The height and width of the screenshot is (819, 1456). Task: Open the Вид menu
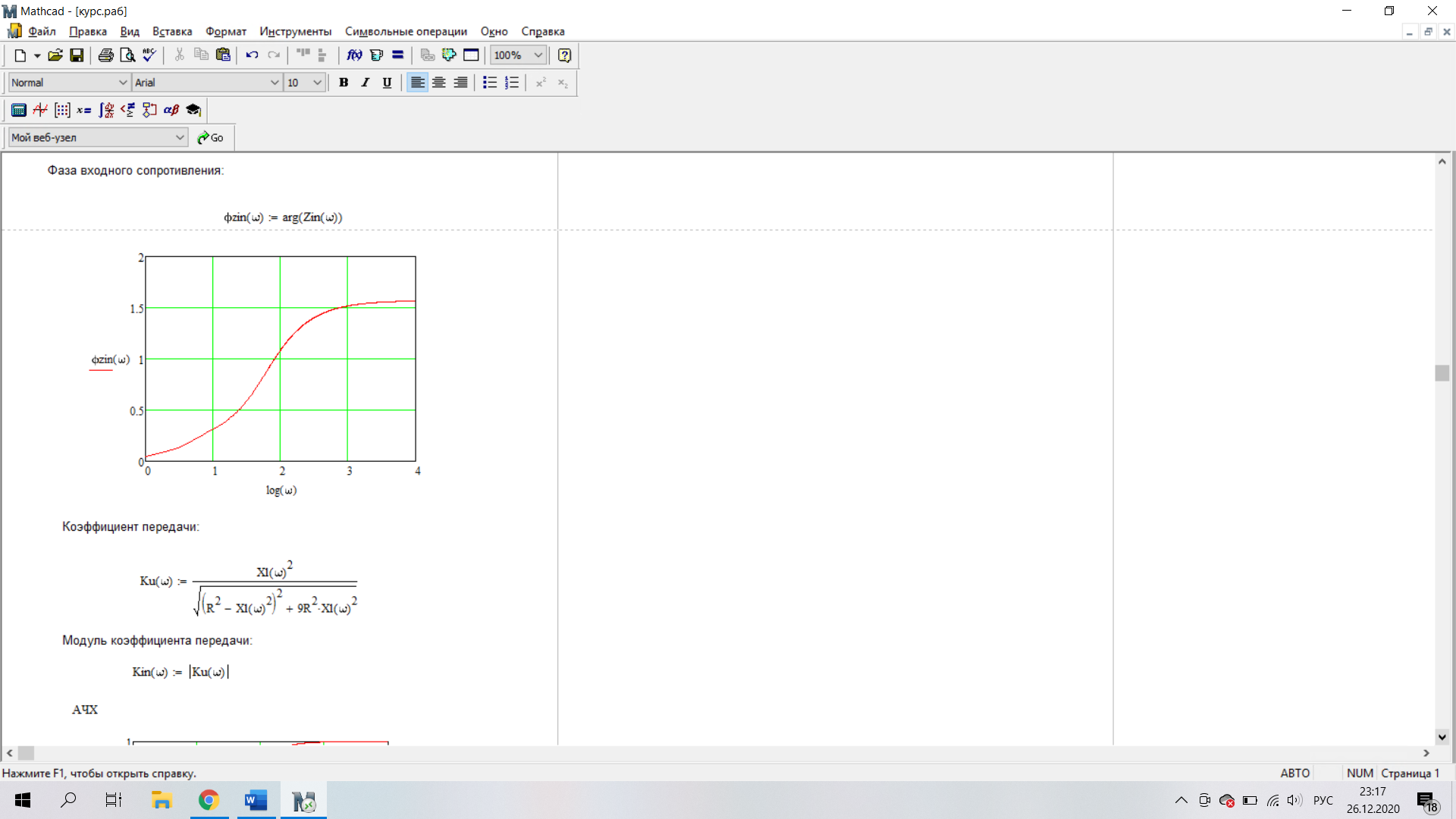pyautogui.click(x=130, y=31)
